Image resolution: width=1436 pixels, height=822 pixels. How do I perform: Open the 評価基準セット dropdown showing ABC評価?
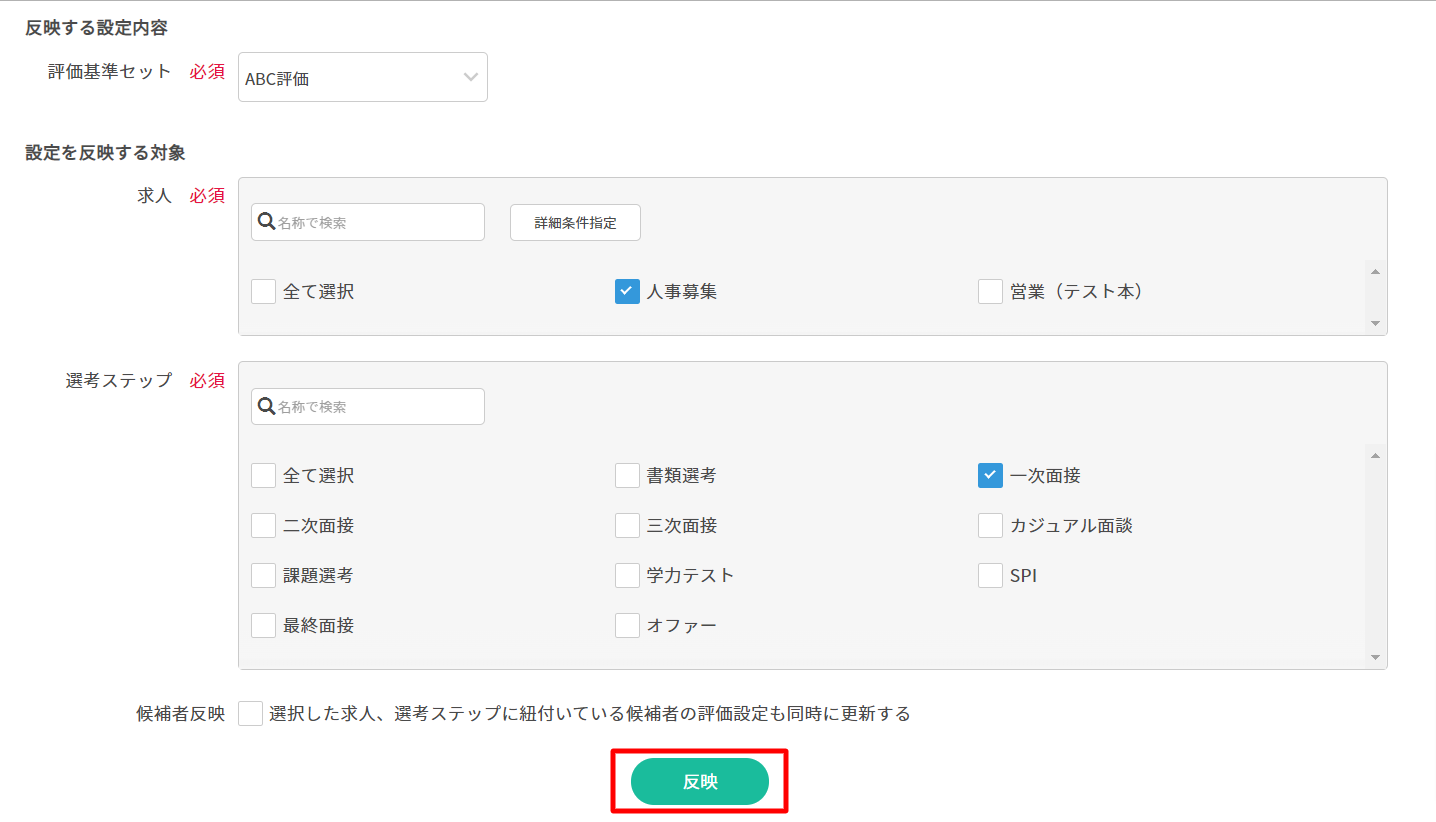(362, 78)
